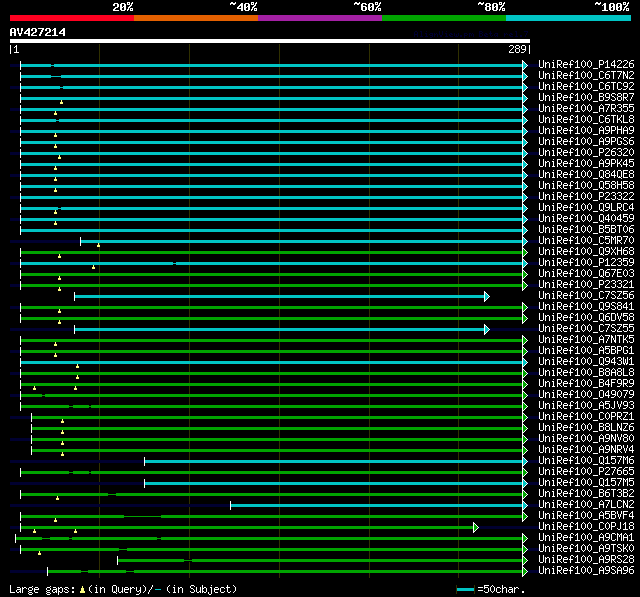Click the UniRef100_Q9XH68 label

tap(586, 252)
